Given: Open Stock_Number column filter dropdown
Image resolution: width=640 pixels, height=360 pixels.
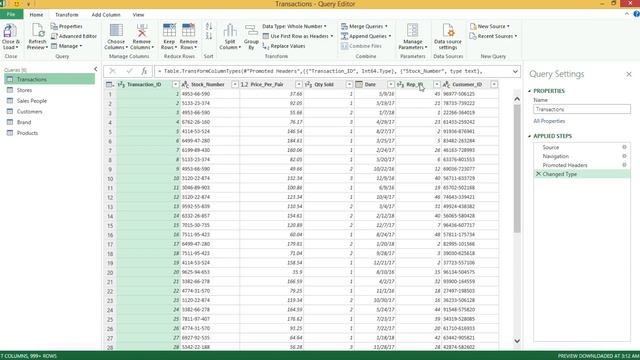Looking at the screenshot, I should (235, 84).
